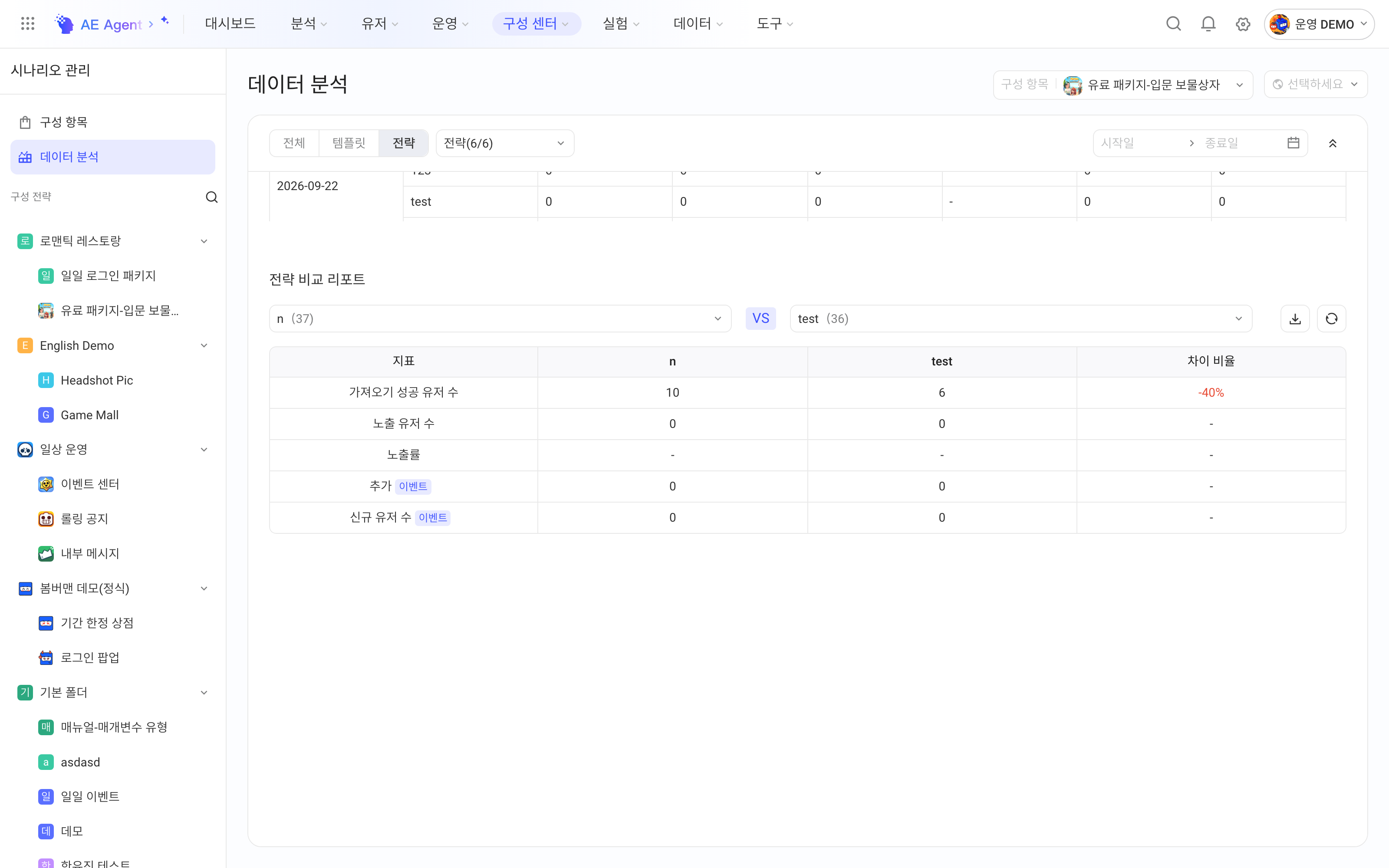Open the 구성 항목 selector dropdown

[1122, 84]
